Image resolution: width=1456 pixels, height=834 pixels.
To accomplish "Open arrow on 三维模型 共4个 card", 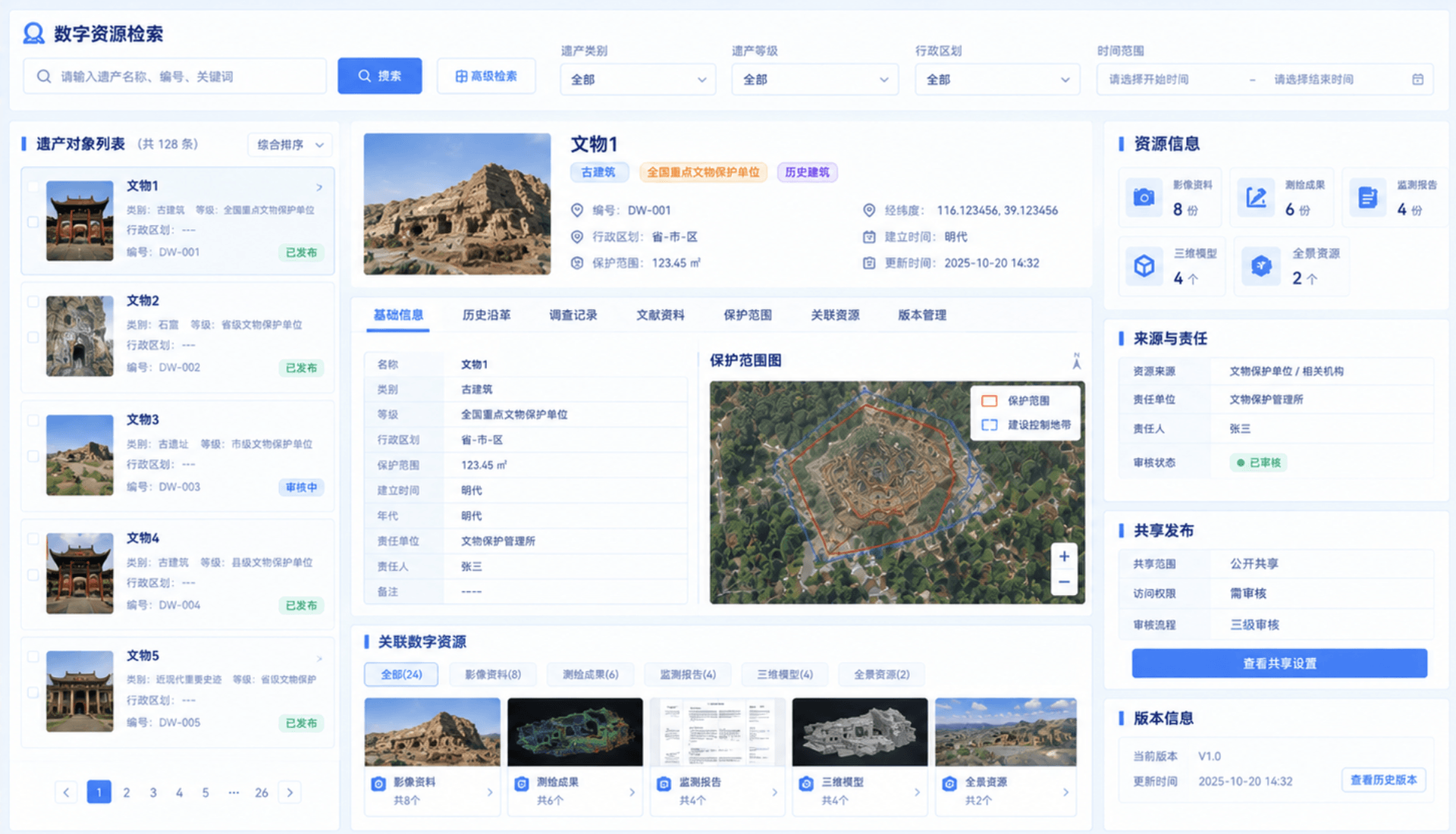I will (917, 792).
